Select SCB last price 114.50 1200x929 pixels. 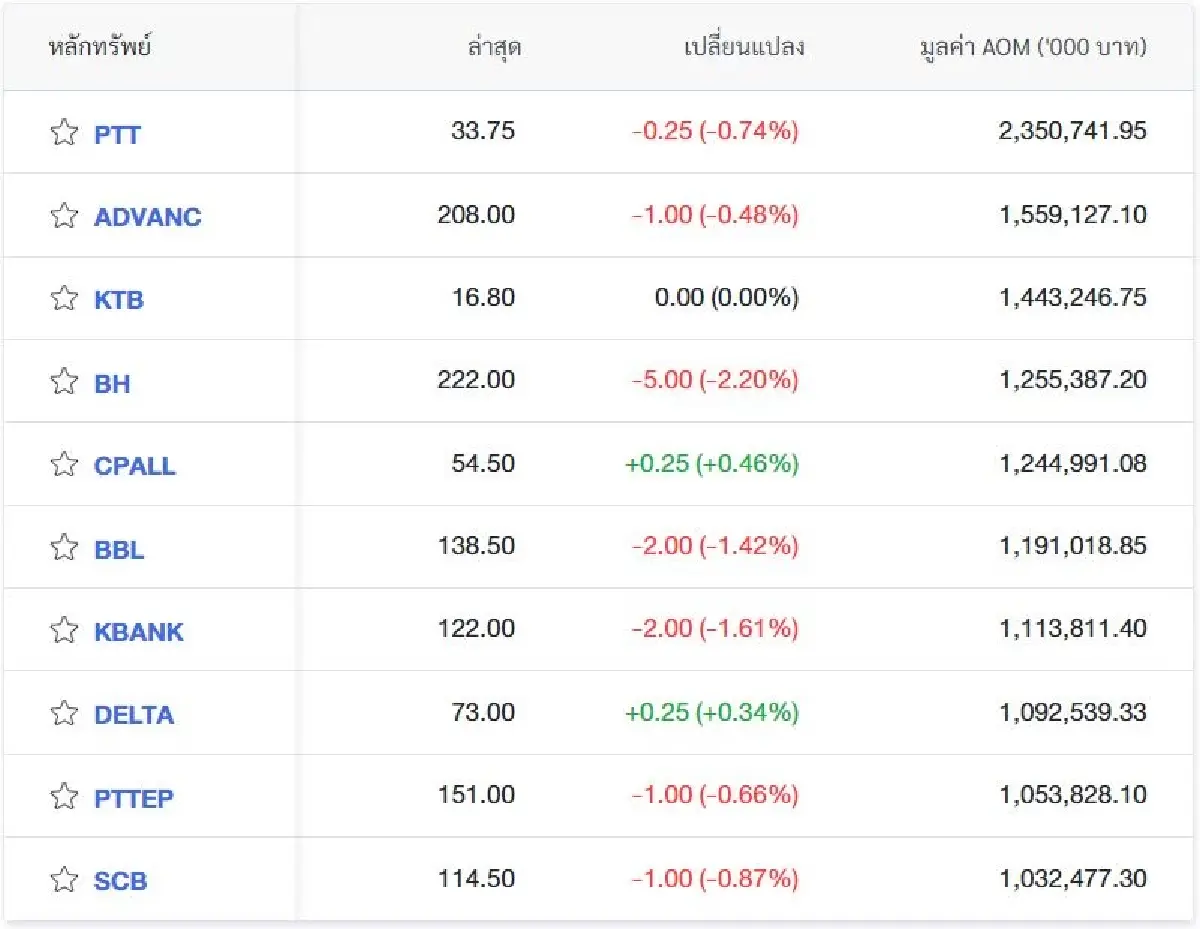coord(476,878)
